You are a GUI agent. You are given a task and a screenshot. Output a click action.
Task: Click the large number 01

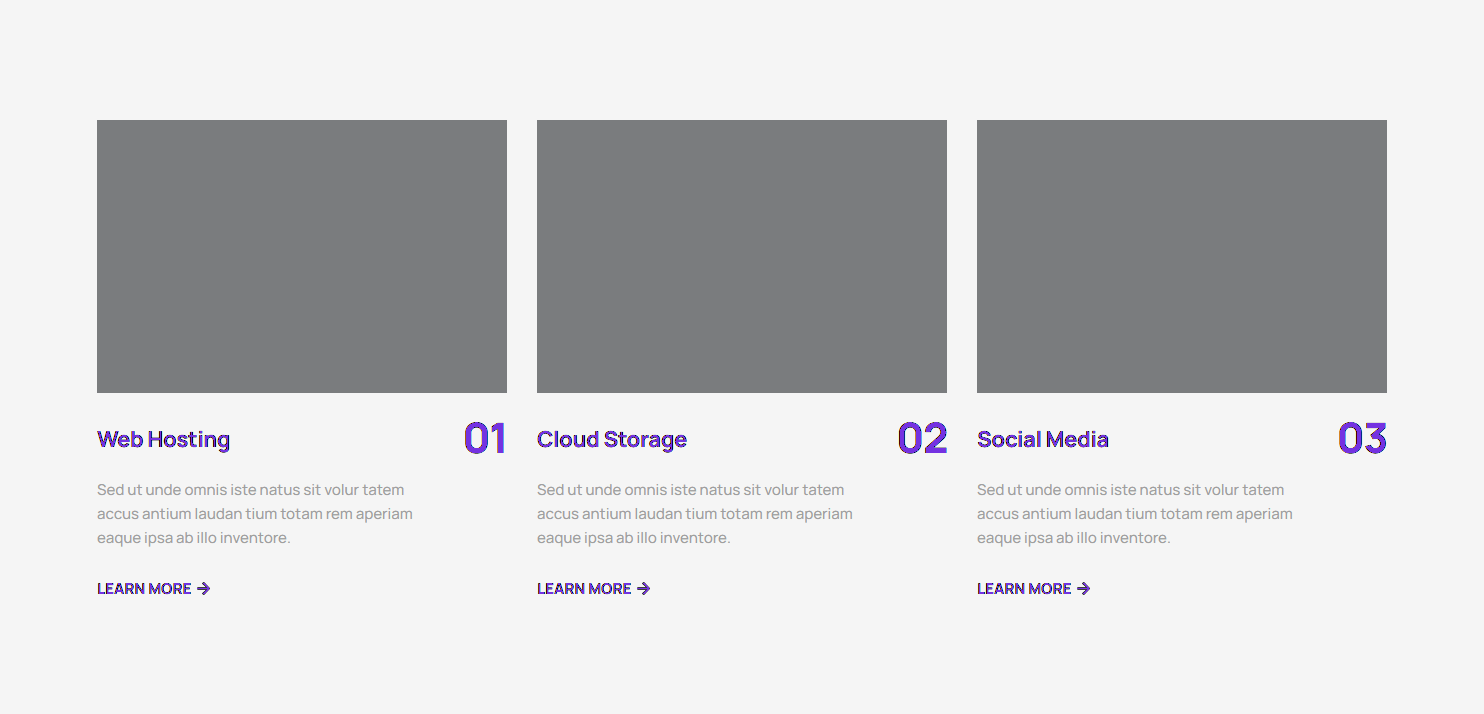pos(485,439)
